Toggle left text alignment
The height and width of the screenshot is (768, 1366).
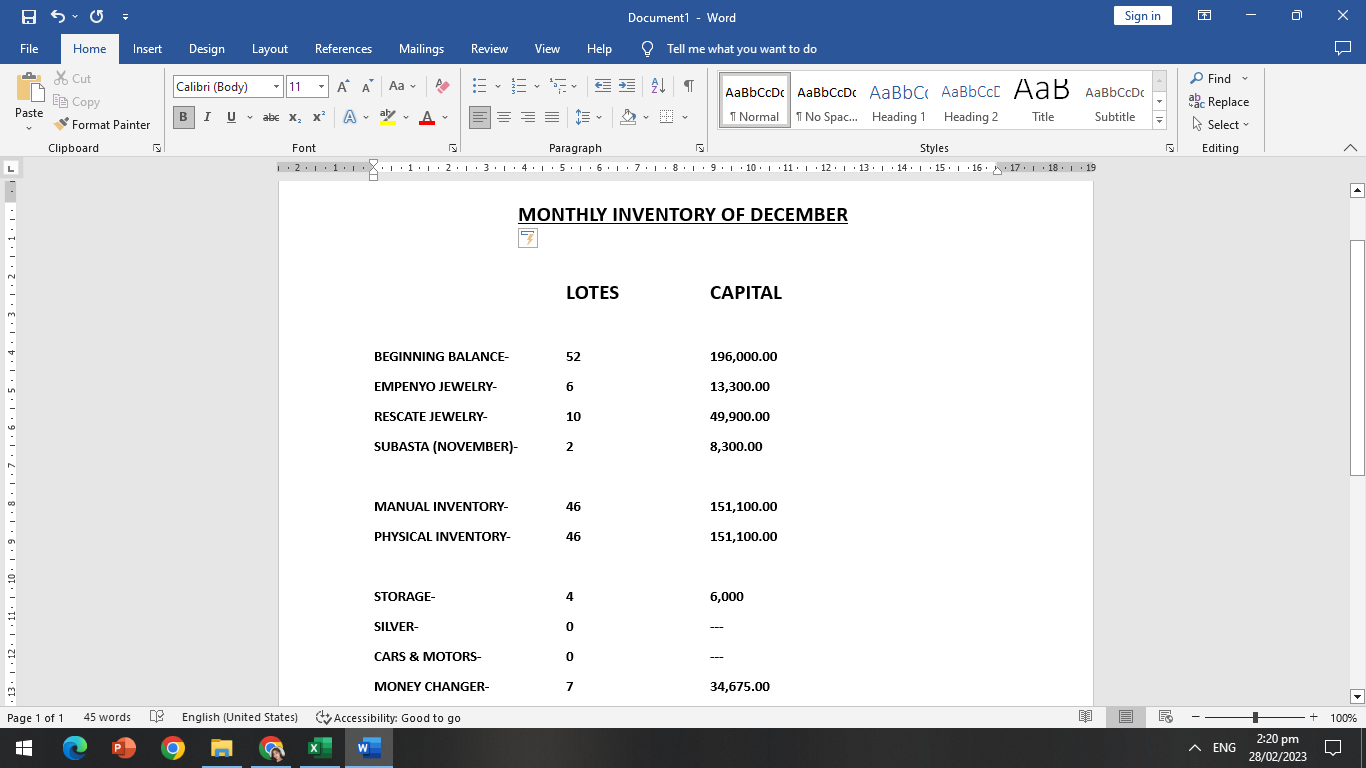point(480,117)
